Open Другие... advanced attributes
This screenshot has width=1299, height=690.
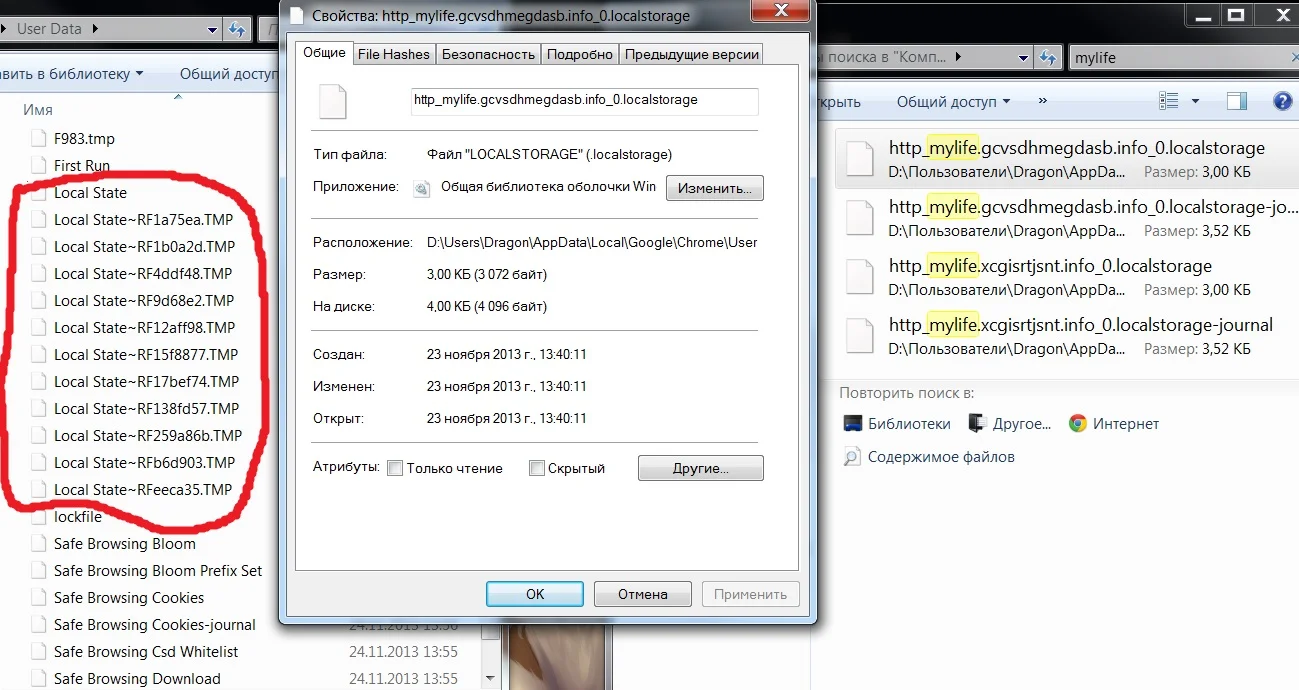click(x=700, y=468)
